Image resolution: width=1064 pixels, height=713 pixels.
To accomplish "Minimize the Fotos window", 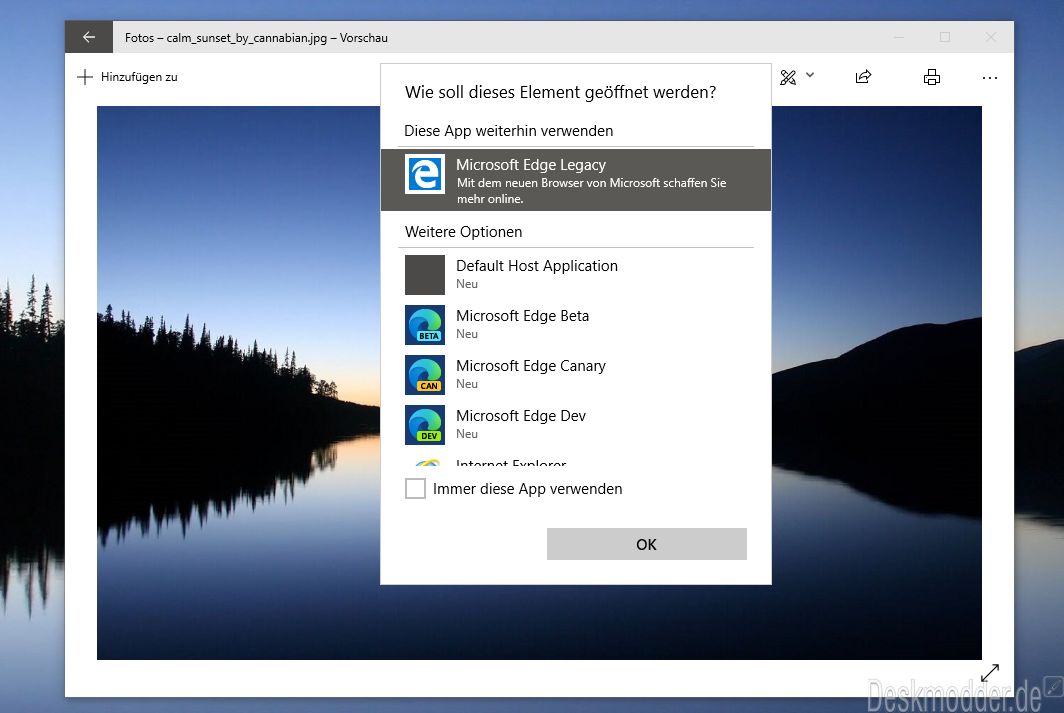I will [899, 37].
